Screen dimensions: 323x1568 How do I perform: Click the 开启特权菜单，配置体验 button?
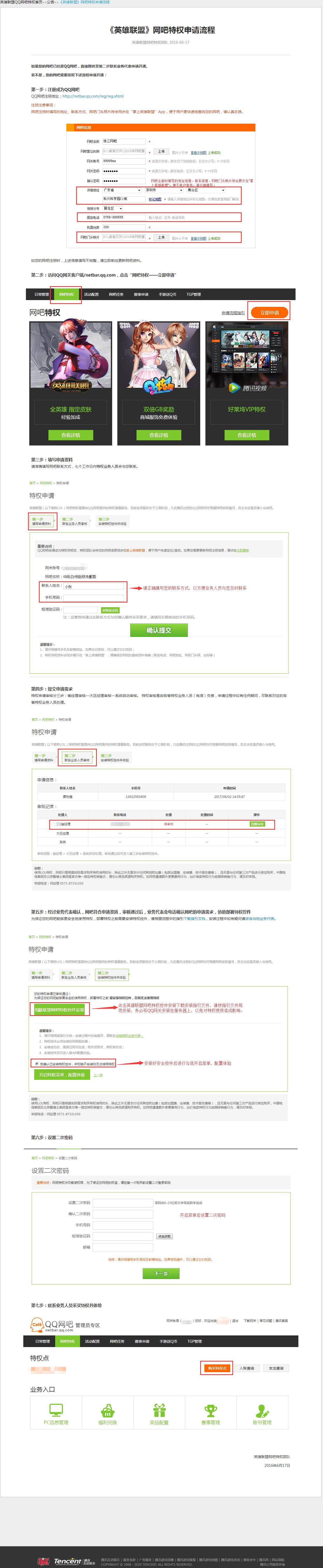click(62, 1075)
